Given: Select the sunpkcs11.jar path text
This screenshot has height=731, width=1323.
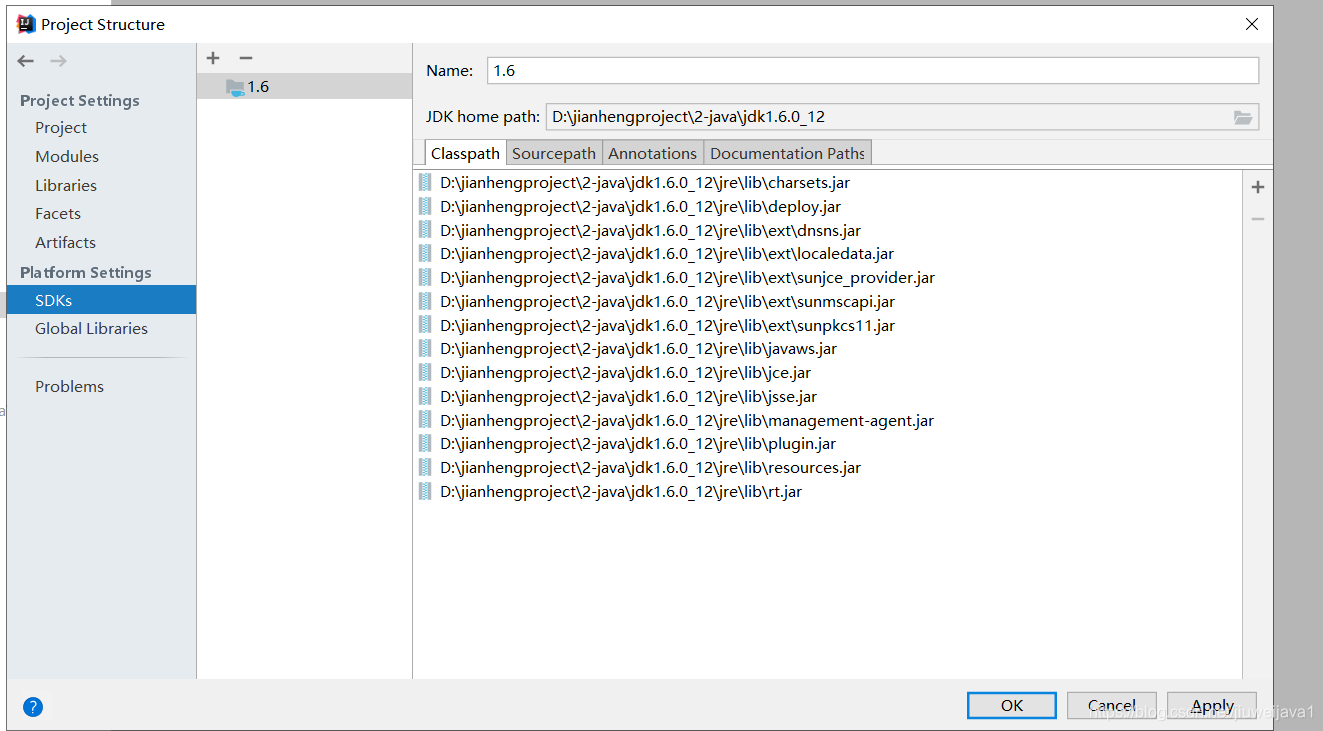Looking at the screenshot, I should click(668, 325).
